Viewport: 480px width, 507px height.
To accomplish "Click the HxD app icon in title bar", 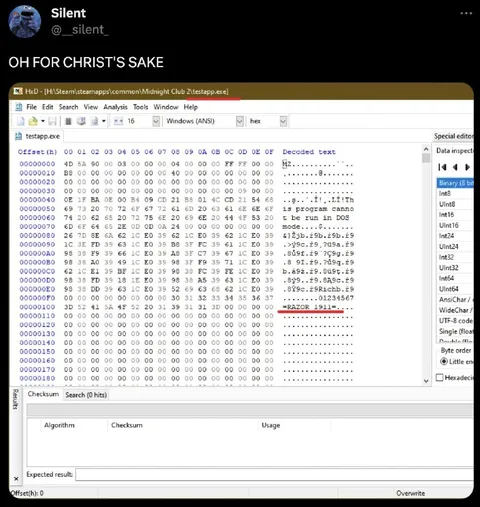I will pyautogui.click(x=18, y=91).
